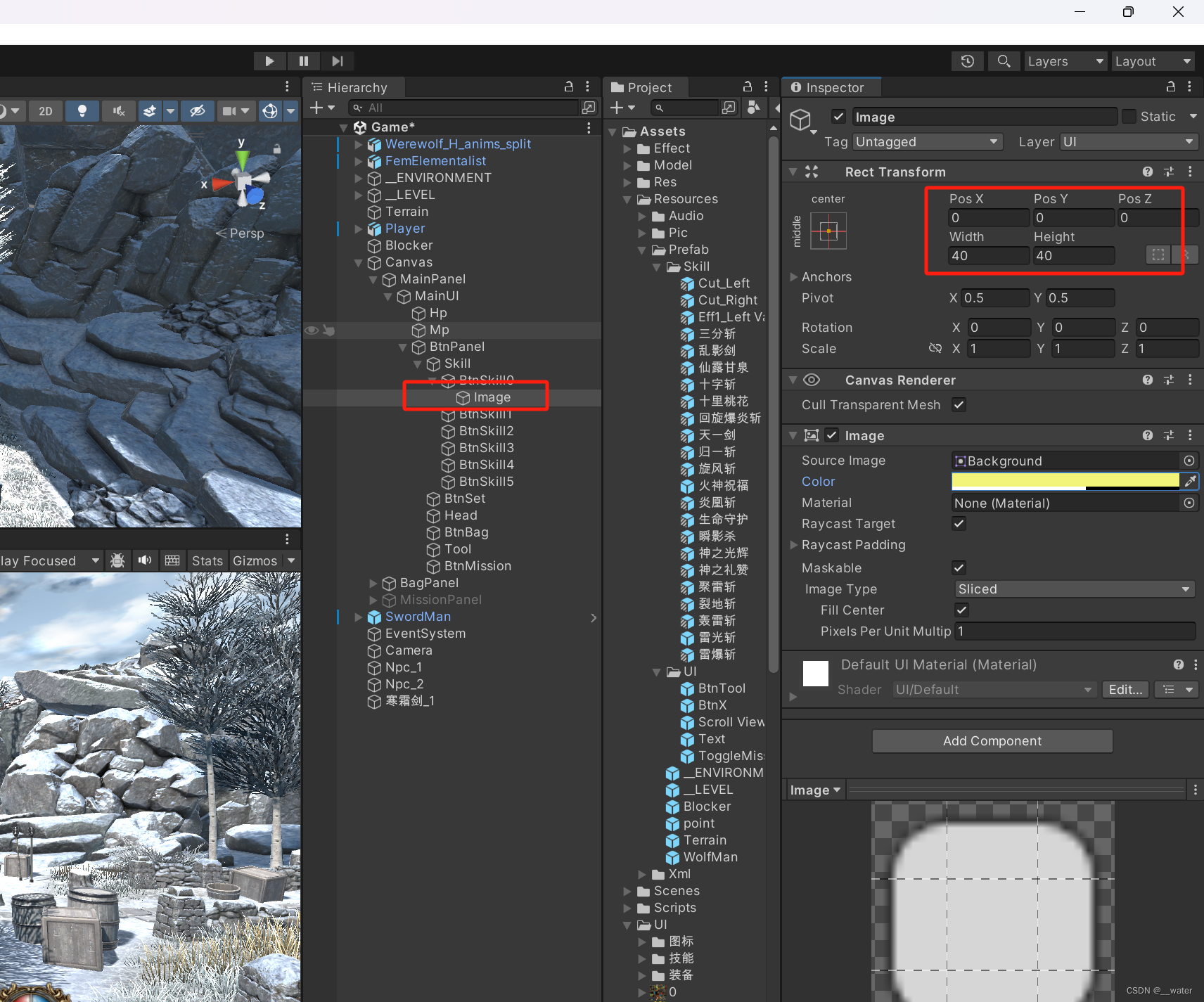Open the Image Type dropdown set to Sliced

[x=1074, y=589]
